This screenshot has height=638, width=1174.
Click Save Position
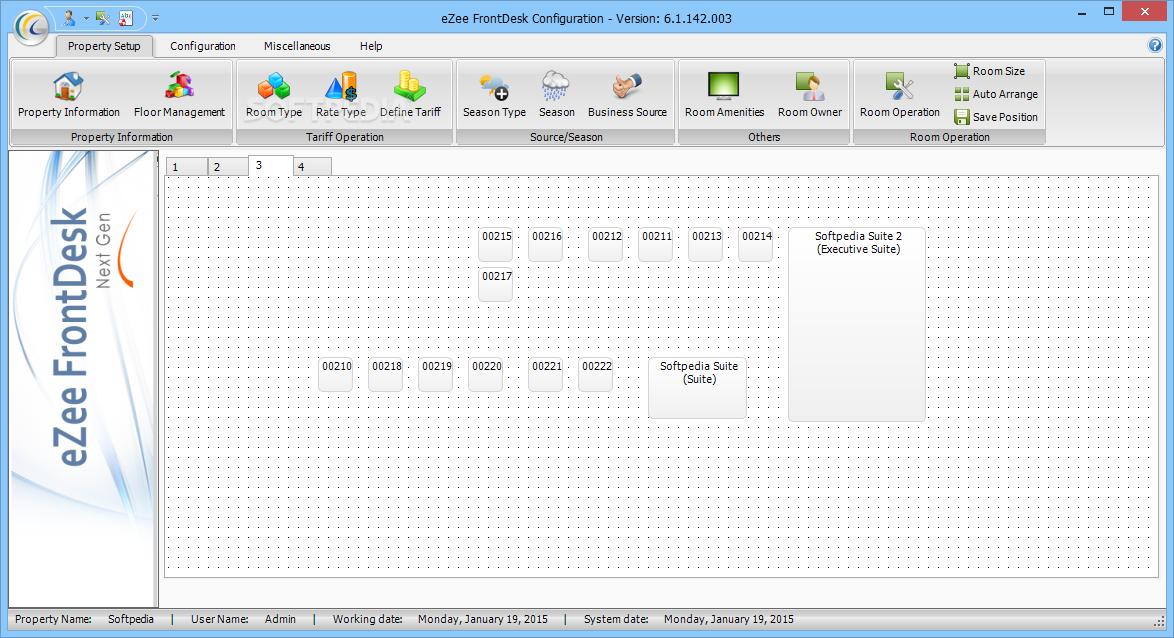tap(996, 118)
